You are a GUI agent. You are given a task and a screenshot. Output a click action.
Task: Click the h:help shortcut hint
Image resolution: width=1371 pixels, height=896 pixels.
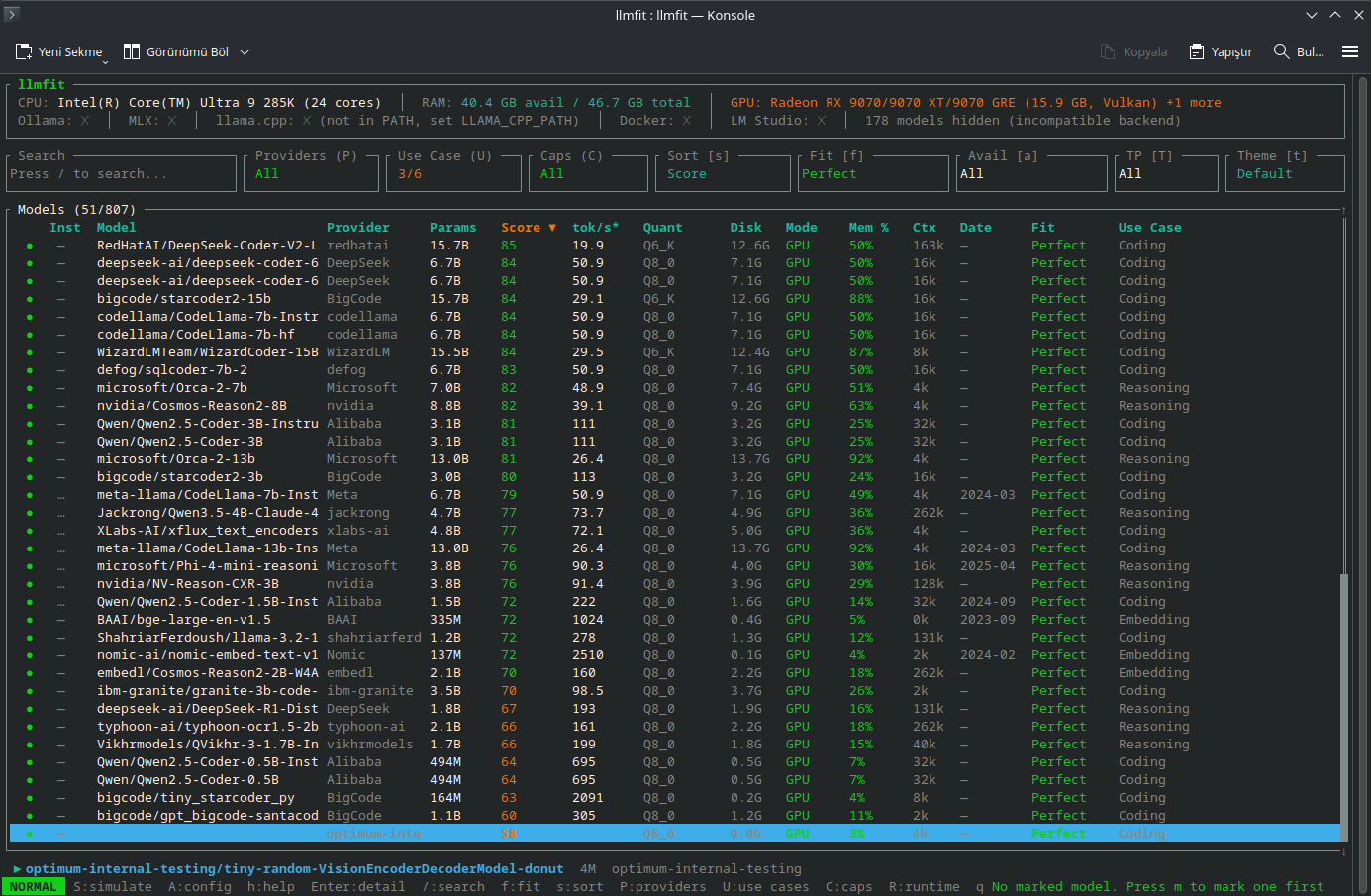tap(271, 887)
